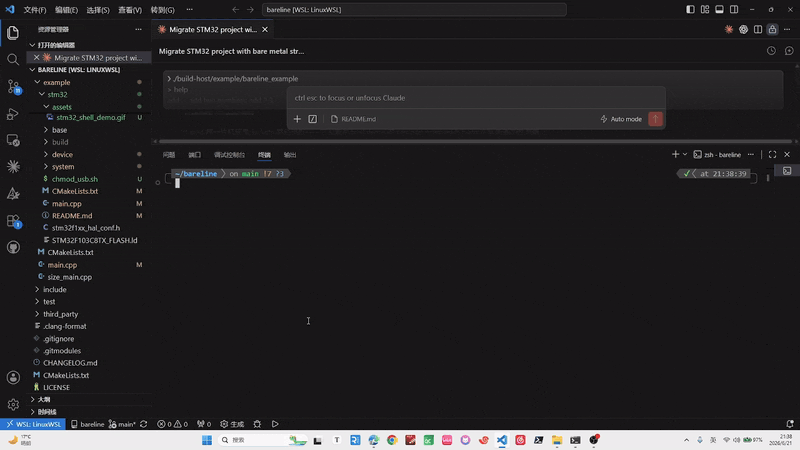Open STM32F103C8TX_FLASH.ld file

pos(94,240)
